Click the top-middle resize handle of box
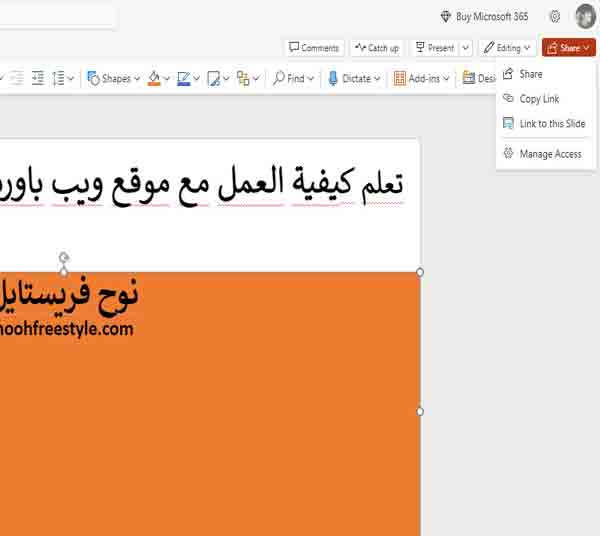600x536 pixels. [64, 272]
